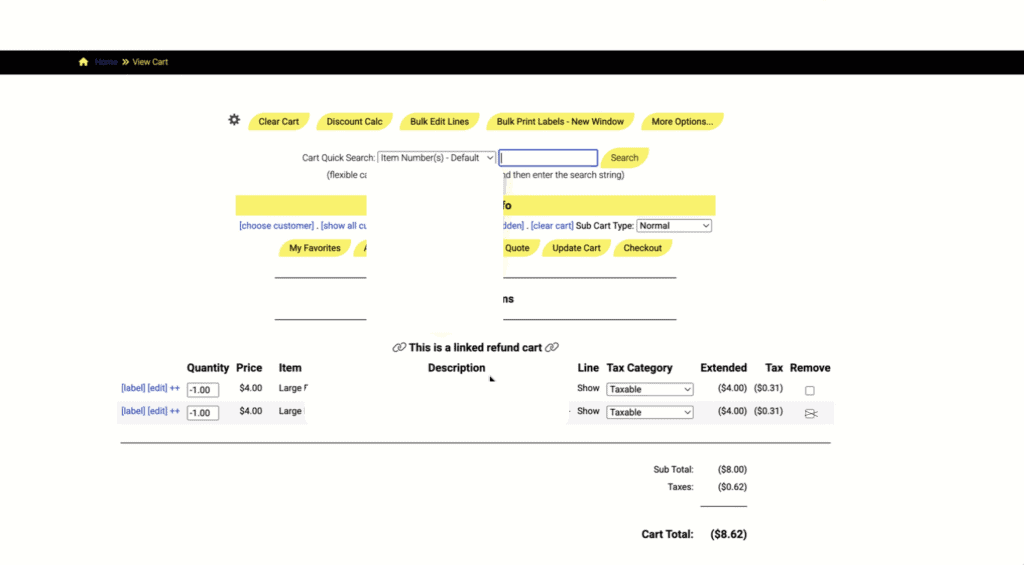Click the quantity field of second line

point(202,413)
